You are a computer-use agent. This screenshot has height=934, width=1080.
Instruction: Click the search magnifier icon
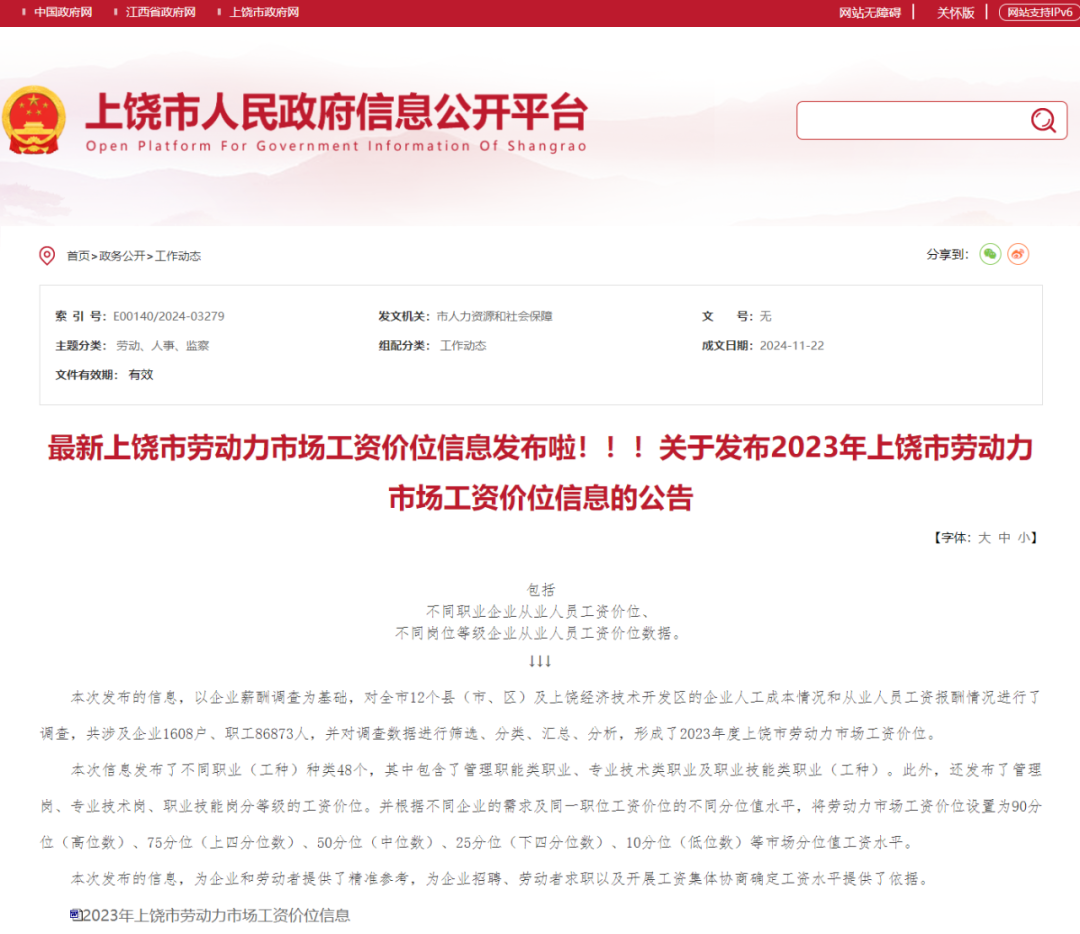point(1043,120)
